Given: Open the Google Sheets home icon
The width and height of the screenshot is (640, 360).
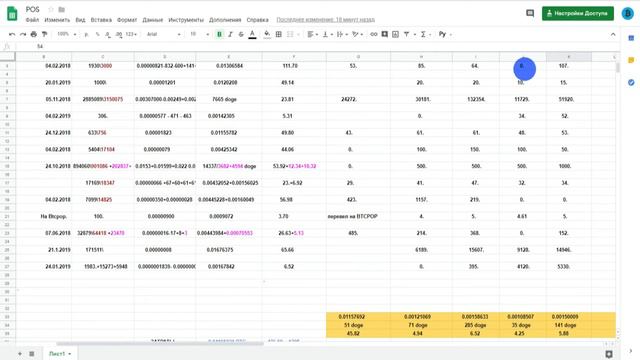Looking at the screenshot, I should pyautogui.click(x=12, y=13).
